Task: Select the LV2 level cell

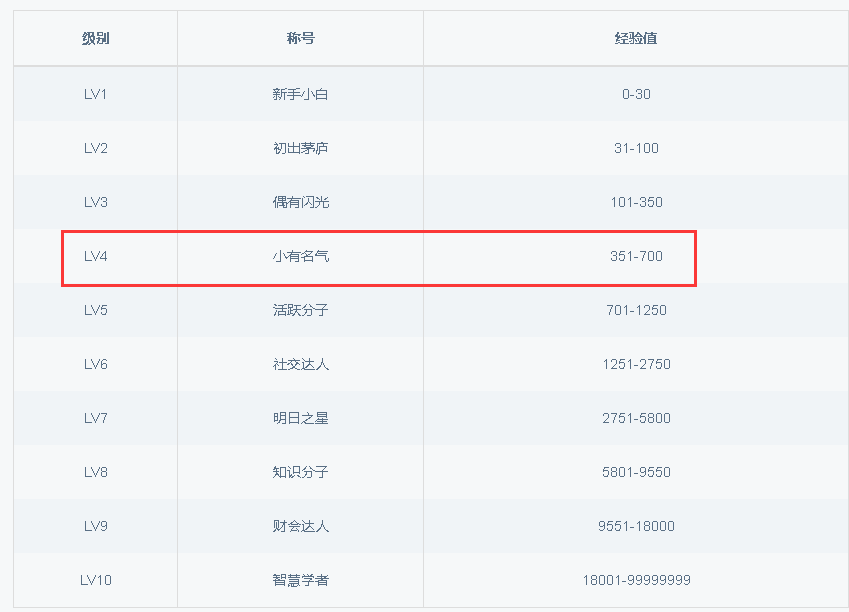Action: point(96,148)
